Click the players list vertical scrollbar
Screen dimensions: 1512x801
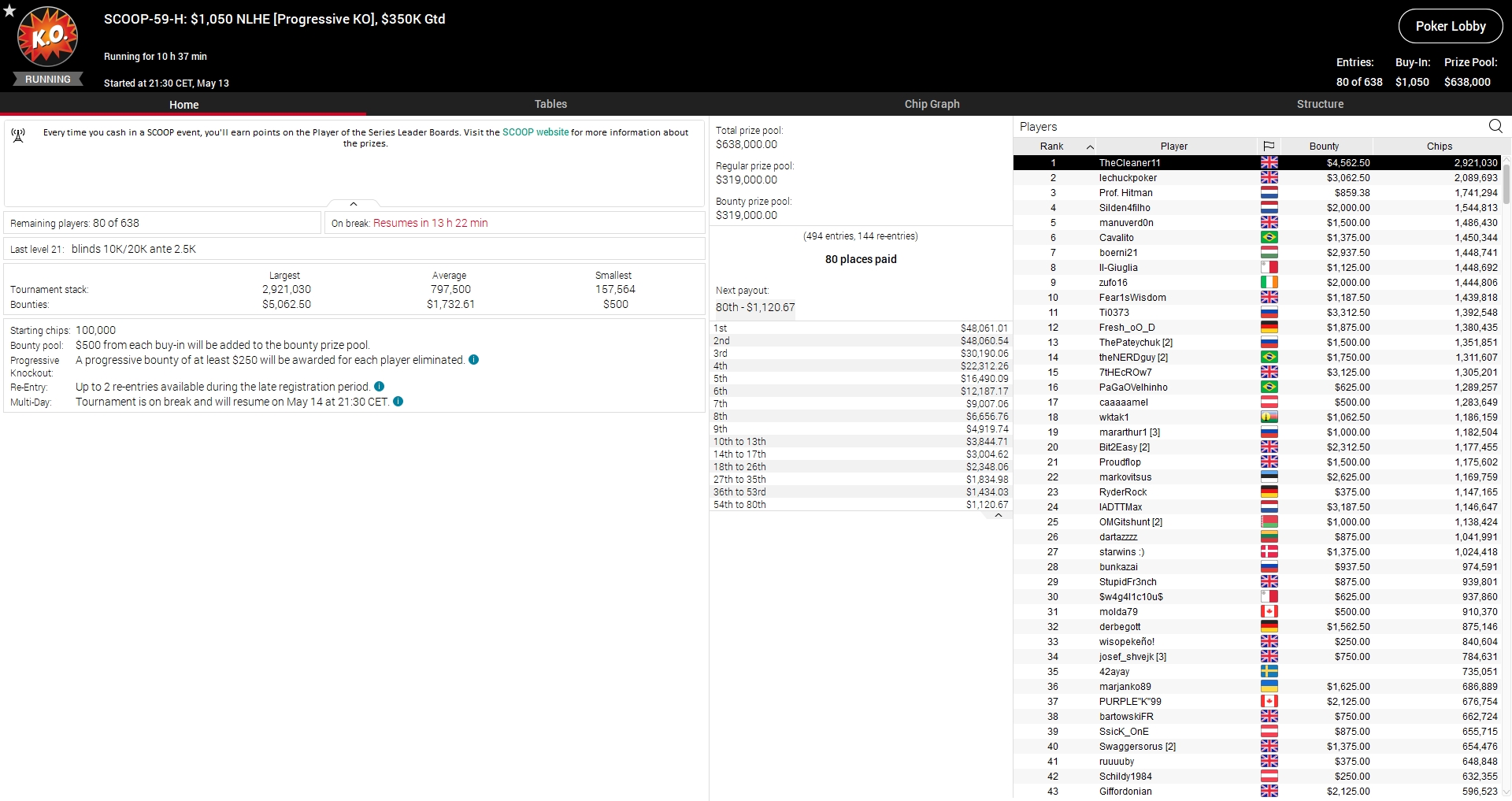pos(1506,184)
